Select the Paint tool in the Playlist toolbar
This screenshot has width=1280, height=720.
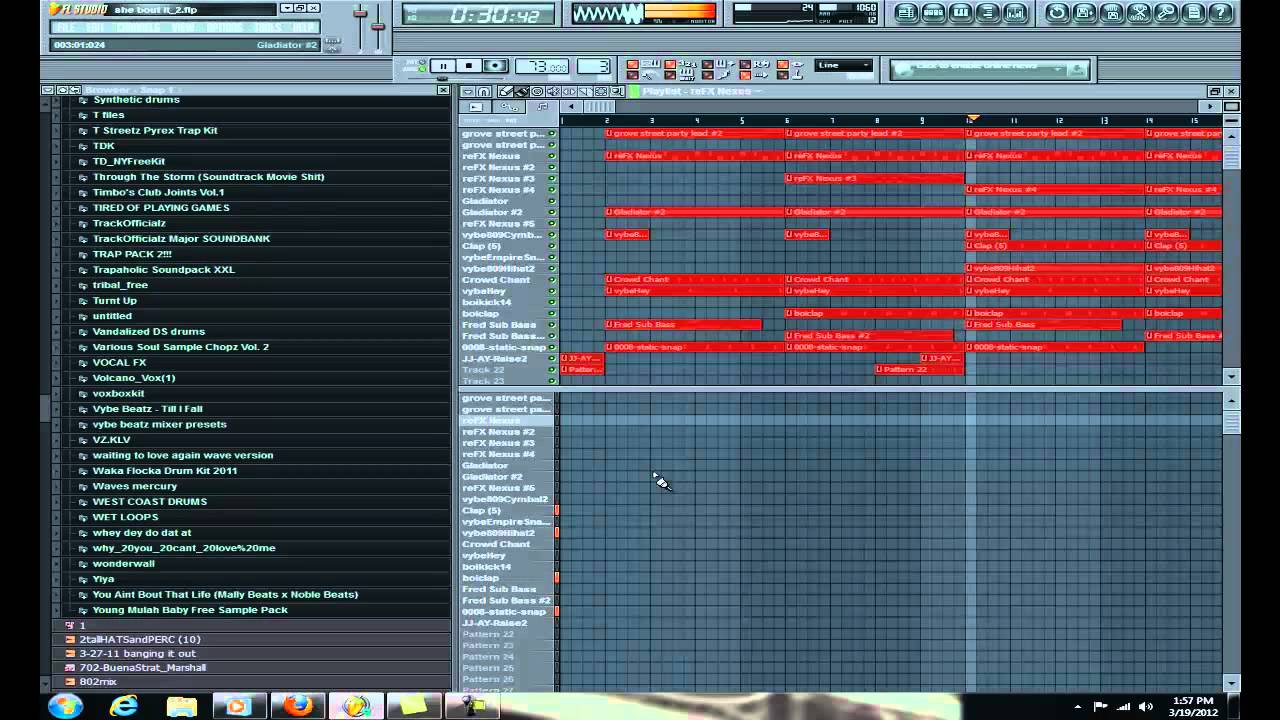point(522,92)
